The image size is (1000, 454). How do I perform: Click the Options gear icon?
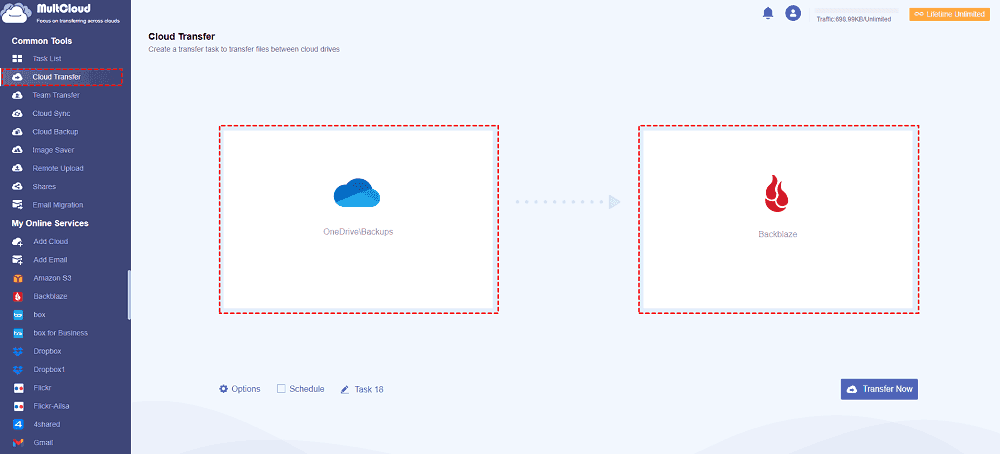coord(223,389)
